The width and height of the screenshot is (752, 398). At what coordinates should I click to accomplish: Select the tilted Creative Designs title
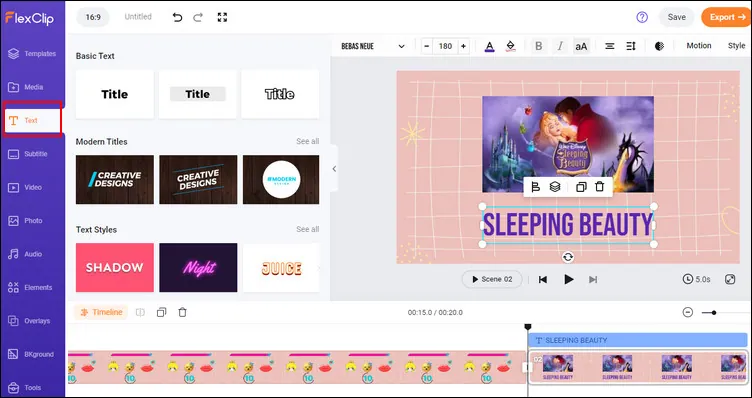(x=198, y=179)
